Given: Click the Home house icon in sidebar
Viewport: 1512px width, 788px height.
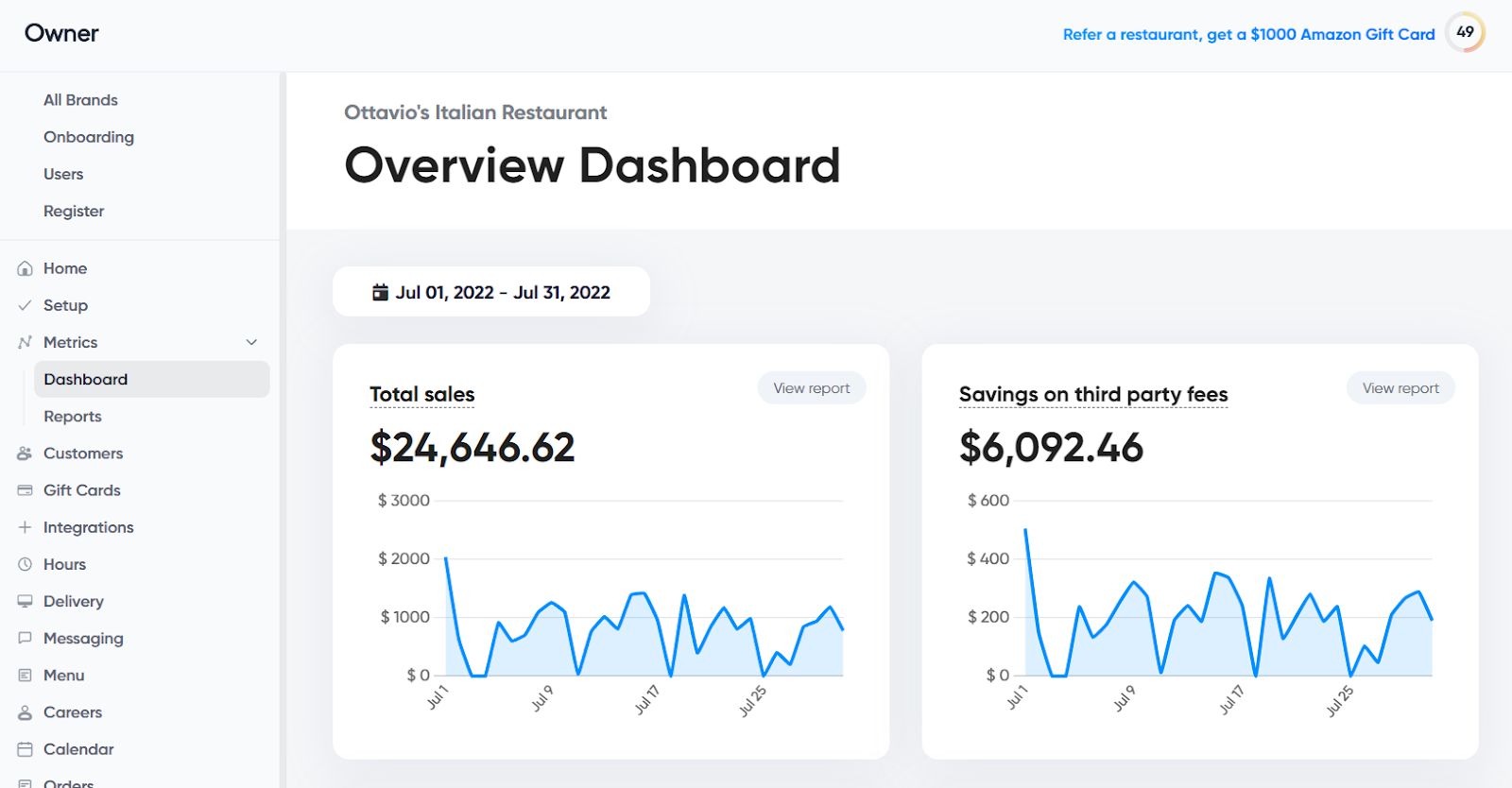Looking at the screenshot, I should point(26,268).
